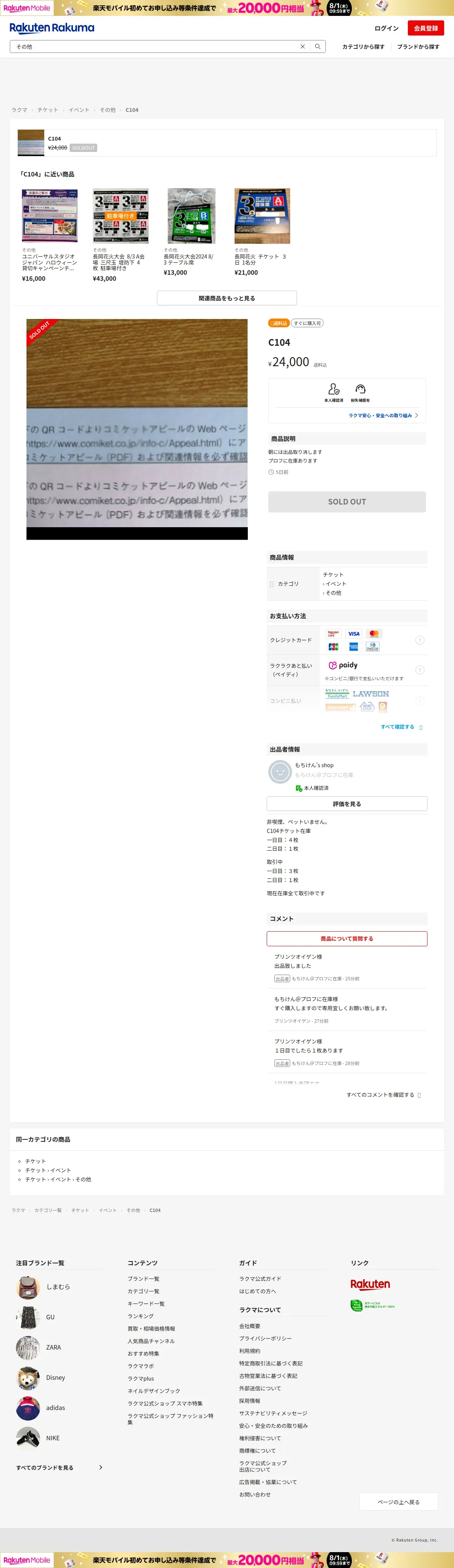Click the NIKE brand thumbnail
The height and width of the screenshot is (1568, 454).
click(x=28, y=1438)
